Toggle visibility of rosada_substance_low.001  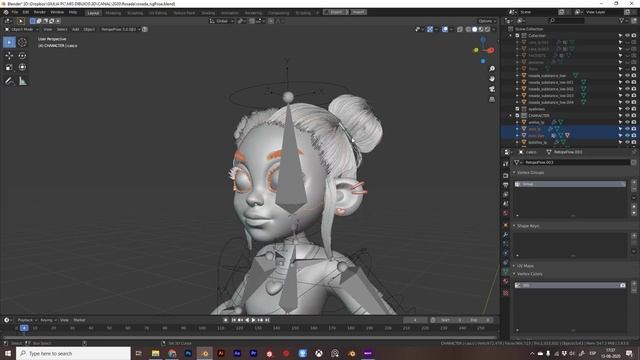[x=627, y=82]
